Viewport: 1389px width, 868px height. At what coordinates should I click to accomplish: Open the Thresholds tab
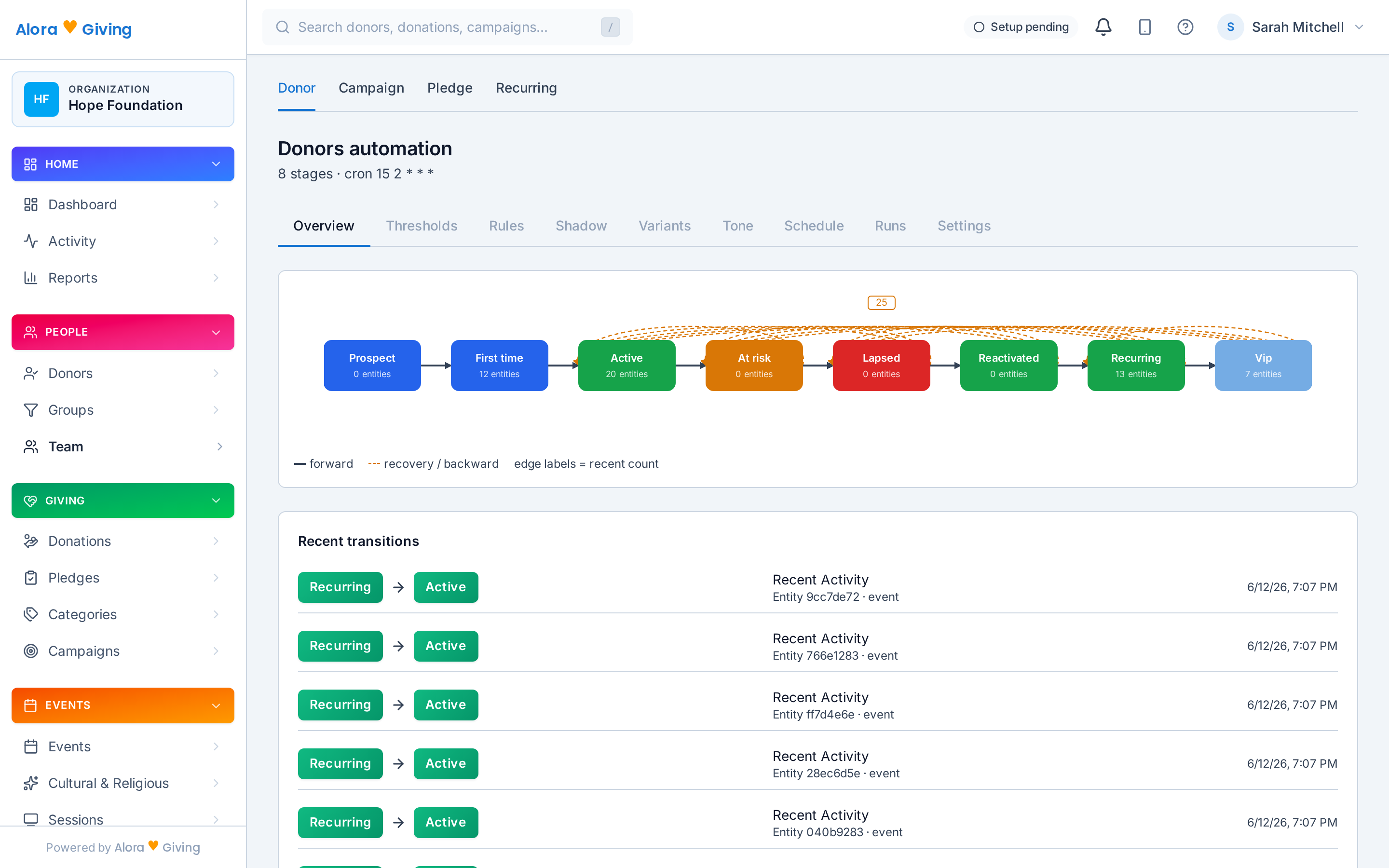coord(422,226)
